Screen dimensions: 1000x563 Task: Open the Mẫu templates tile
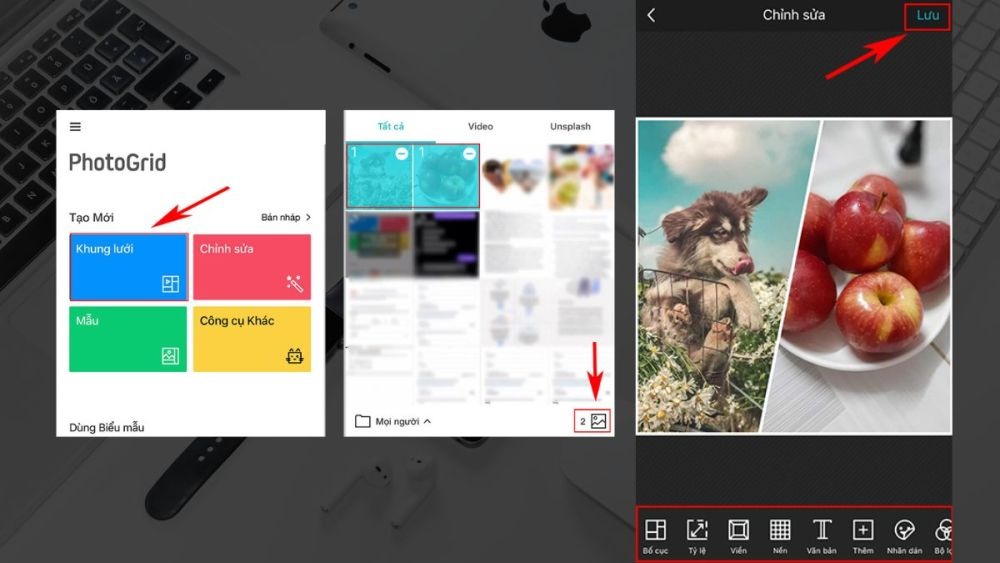(128, 339)
